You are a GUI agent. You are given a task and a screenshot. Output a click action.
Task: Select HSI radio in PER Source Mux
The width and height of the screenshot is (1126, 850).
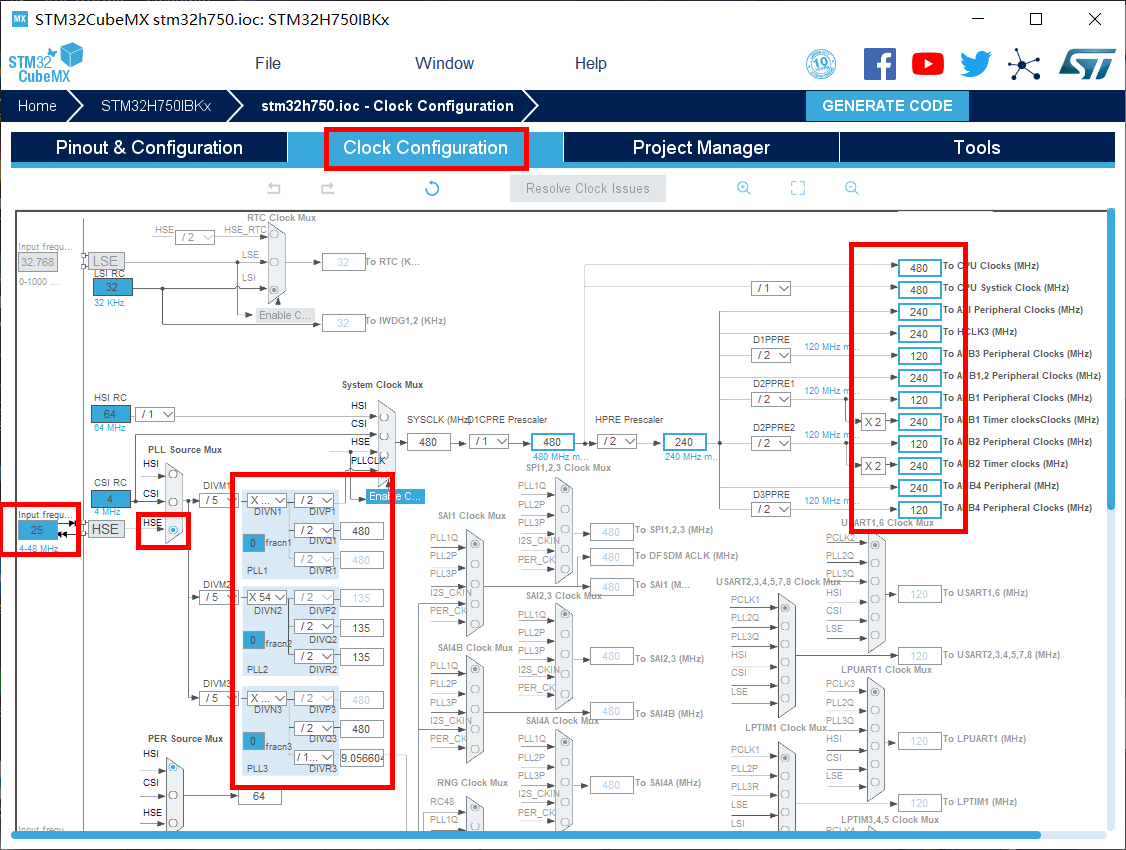[174, 768]
